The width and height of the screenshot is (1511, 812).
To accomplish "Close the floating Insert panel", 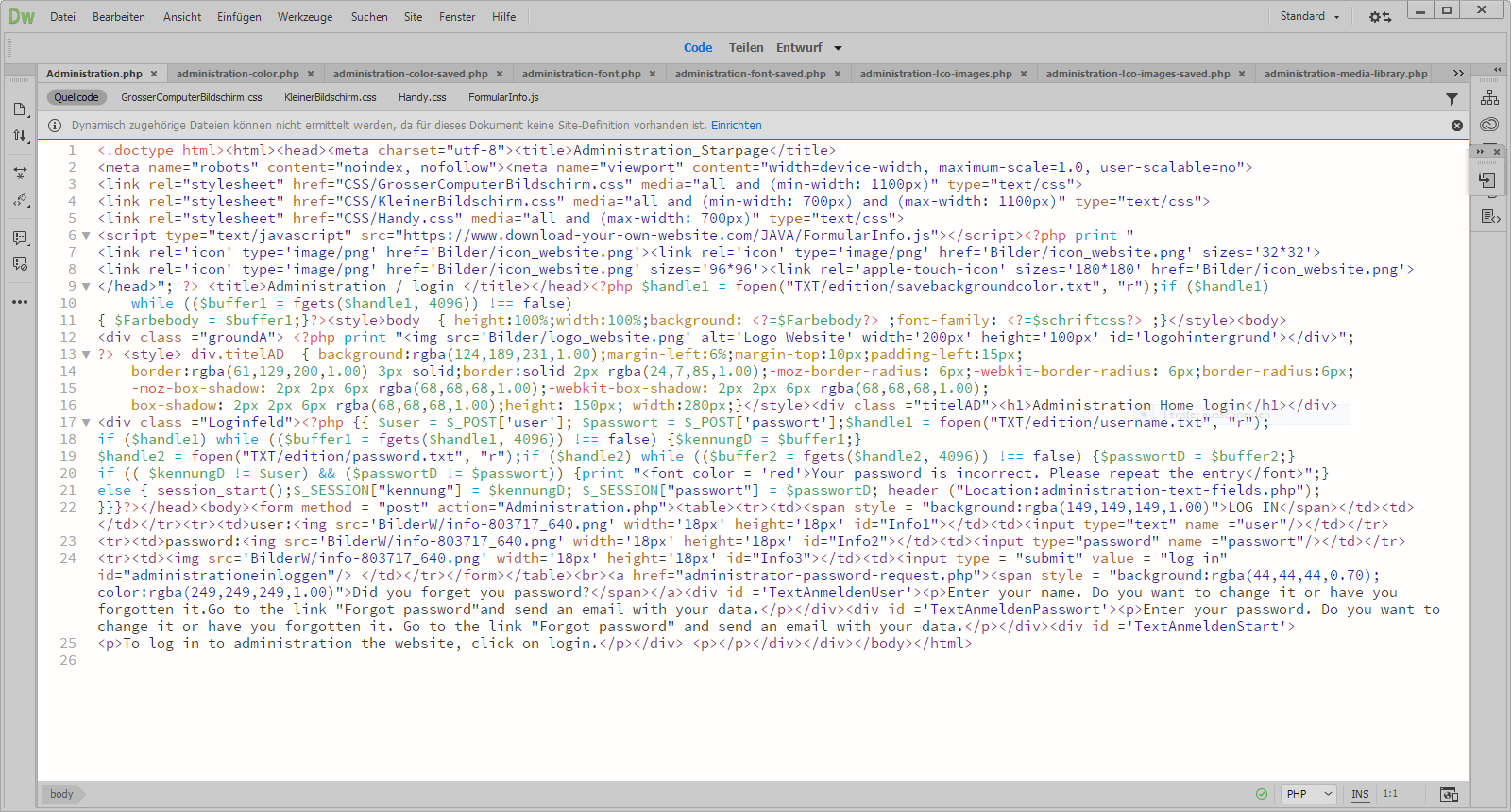I will (1497, 152).
